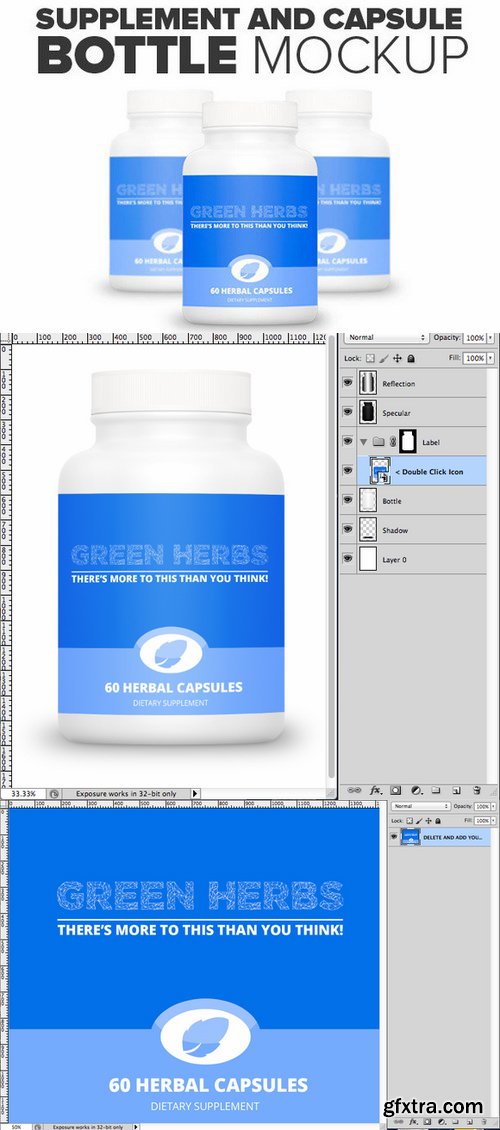The image size is (500, 1130).
Task: Create a new layer in the bottle mockup panel
Action: (456, 791)
